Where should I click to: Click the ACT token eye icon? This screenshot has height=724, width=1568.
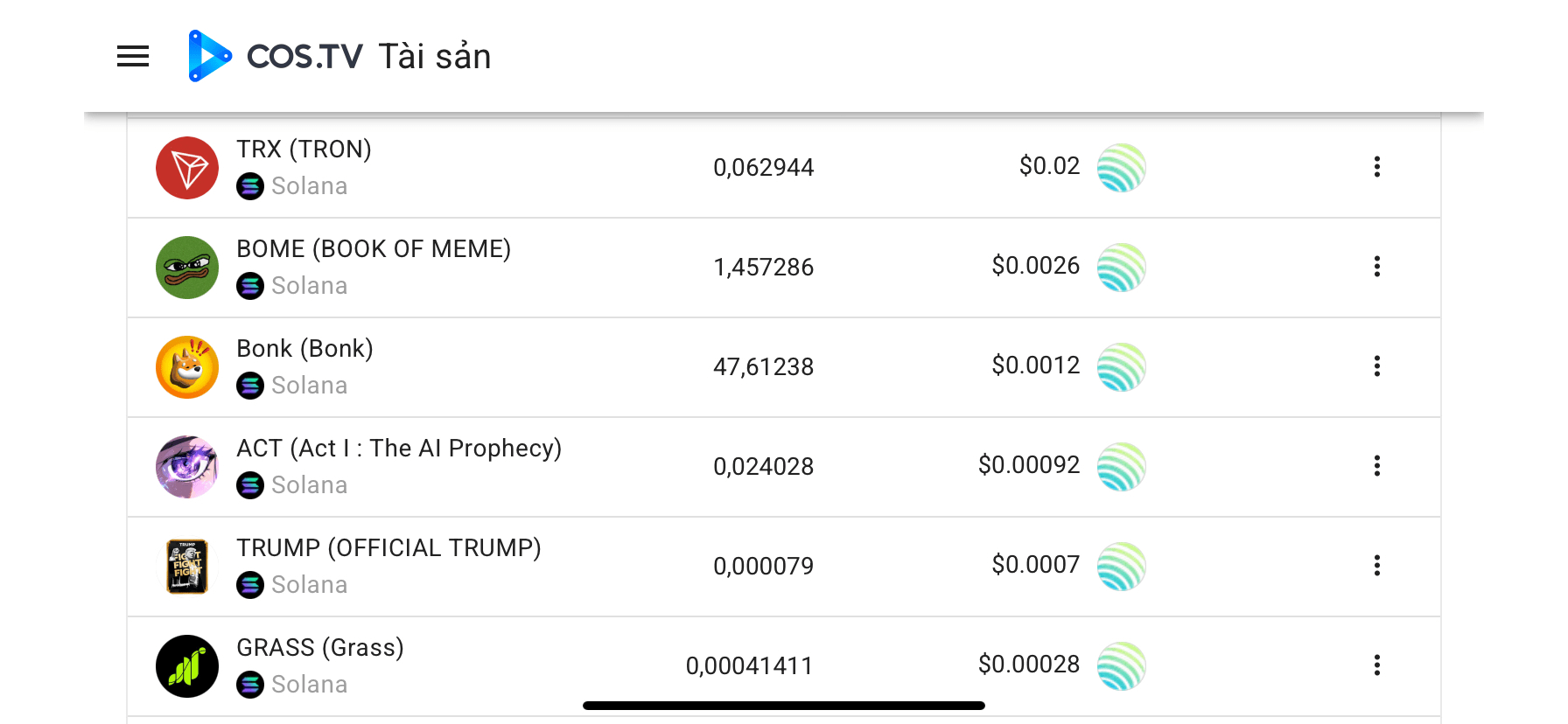[187, 467]
